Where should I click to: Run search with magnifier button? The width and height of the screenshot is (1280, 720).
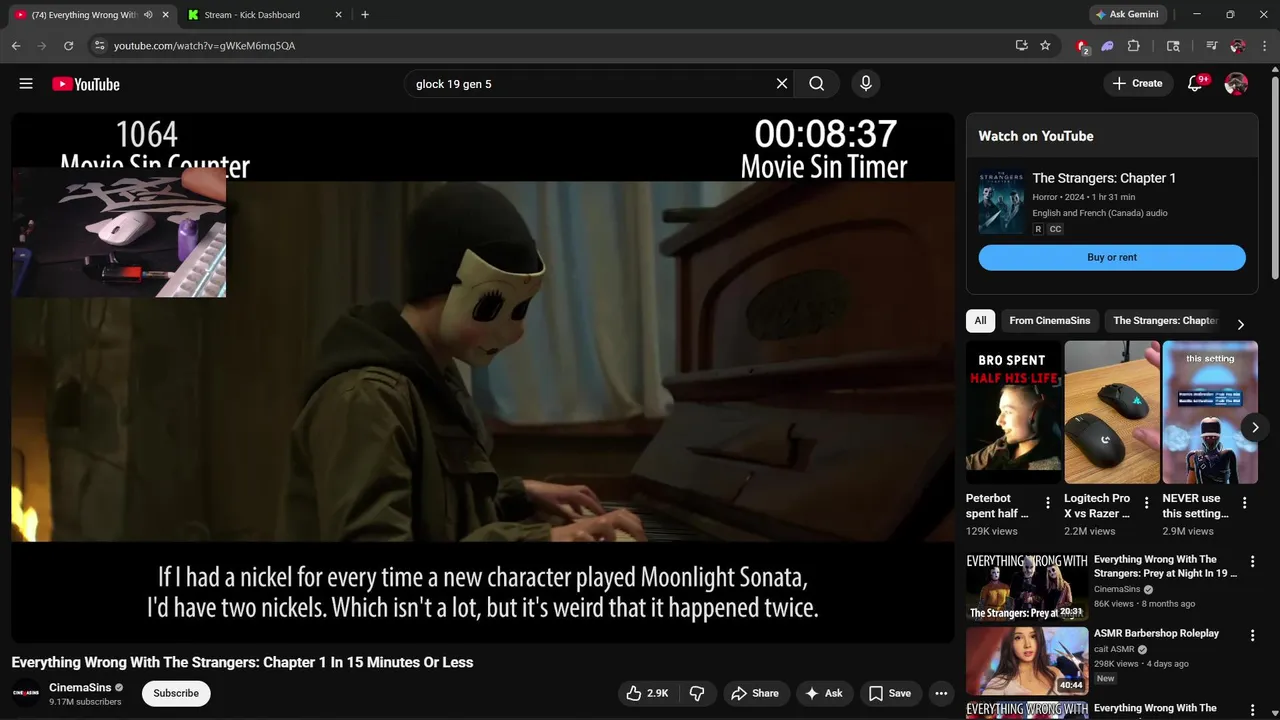click(817, 84)
